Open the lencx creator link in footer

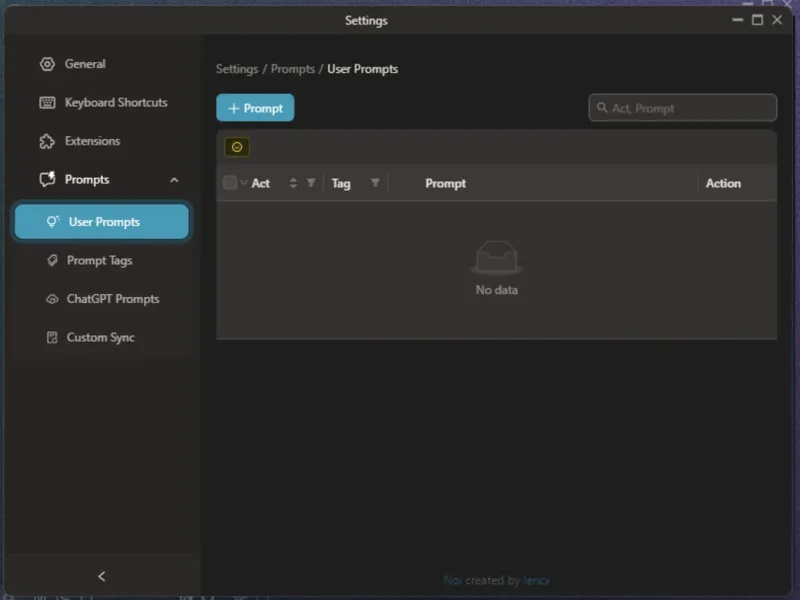click(x=536, y=580)
